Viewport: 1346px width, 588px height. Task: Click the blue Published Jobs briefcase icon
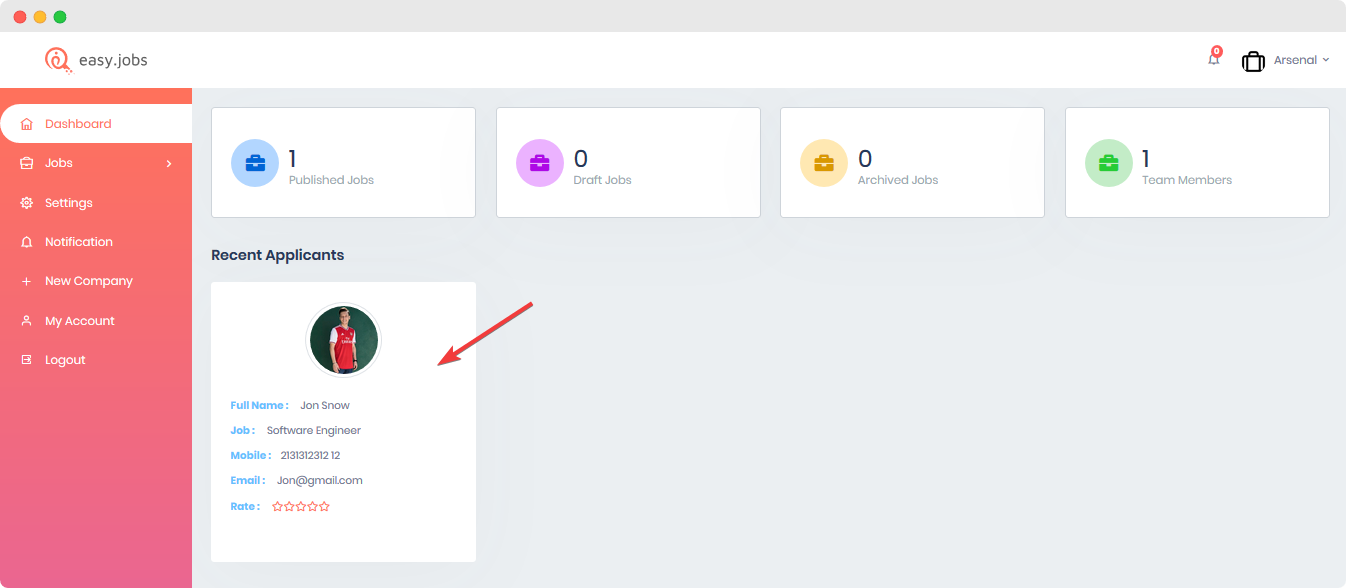[255, 163]
